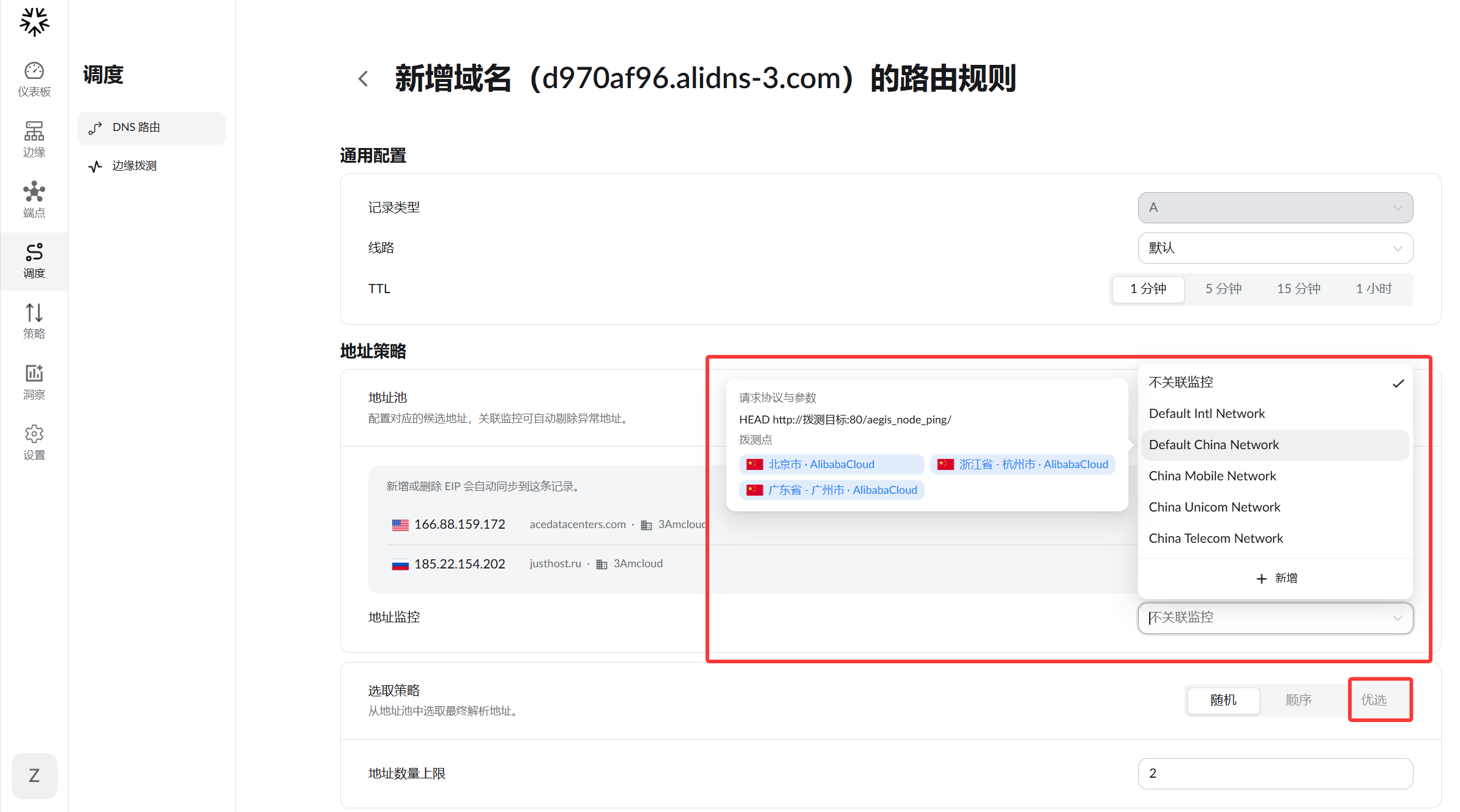
Task: Open the 记录类型 A dropdown
Action: click(x=1275, y=207)
